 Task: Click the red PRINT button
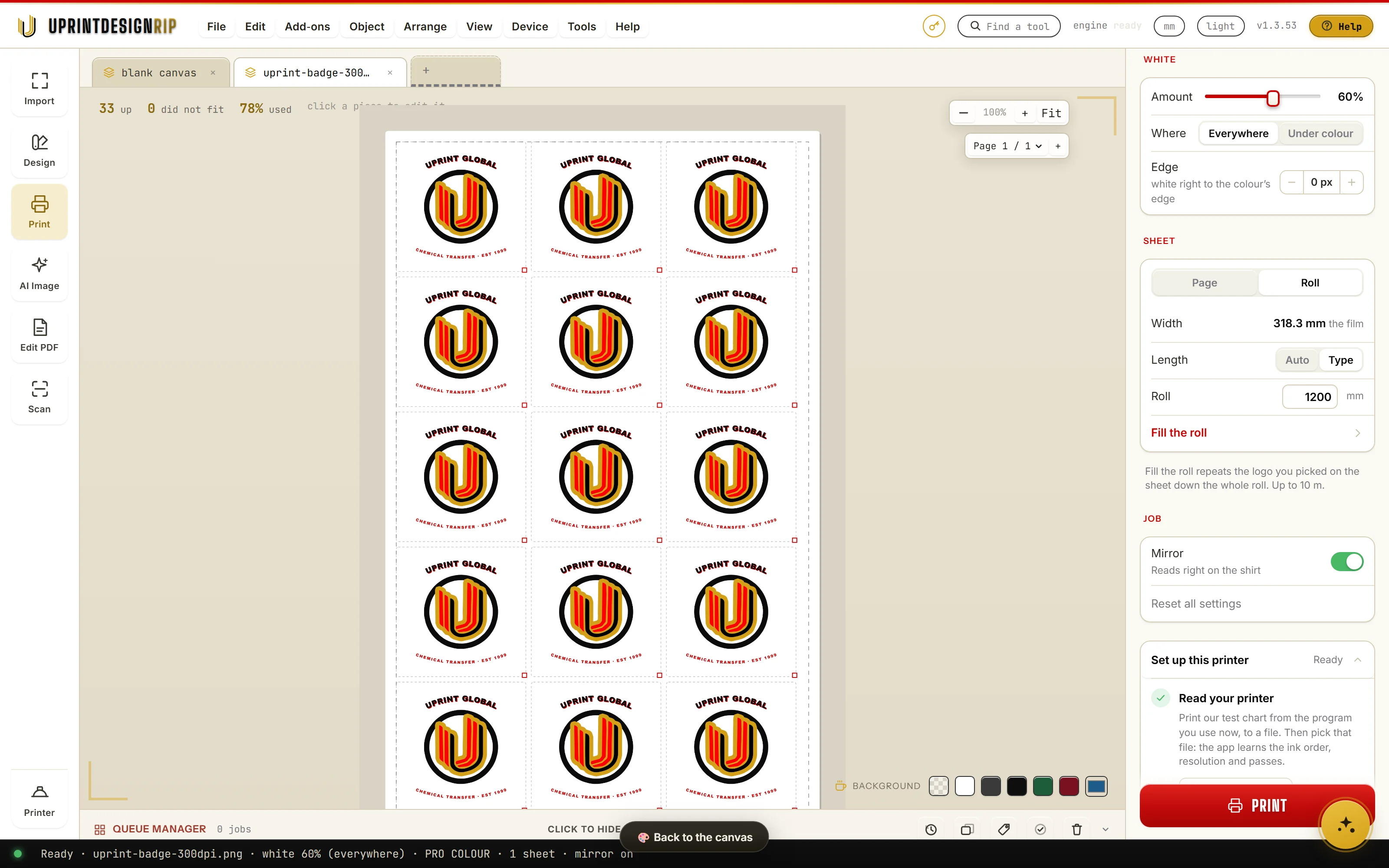pos(1257,806)
